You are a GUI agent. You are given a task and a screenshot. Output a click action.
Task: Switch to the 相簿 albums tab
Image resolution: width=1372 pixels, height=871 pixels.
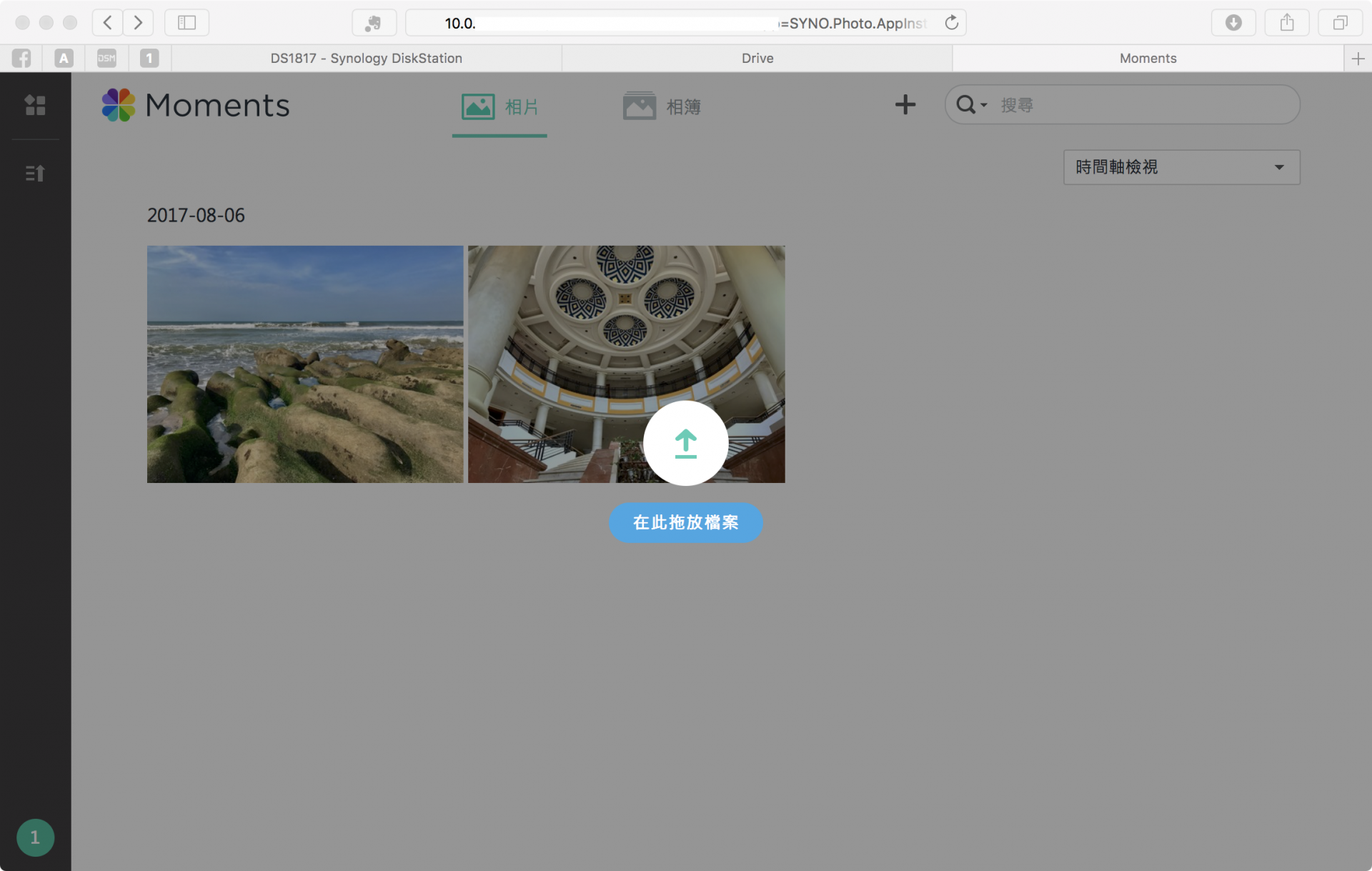pyautogui.click(x=662, y=107)
